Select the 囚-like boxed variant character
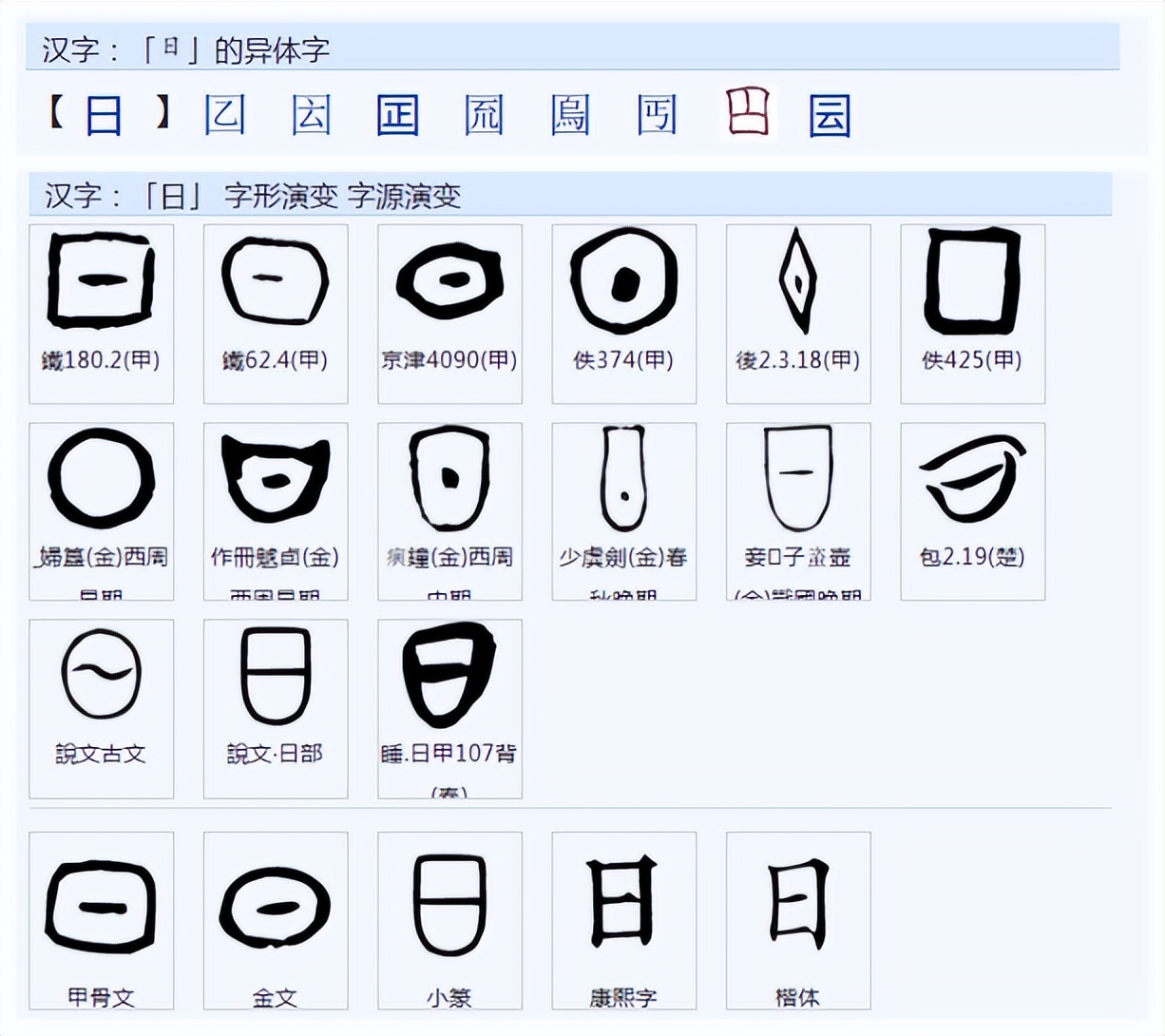 coord(312,116)
